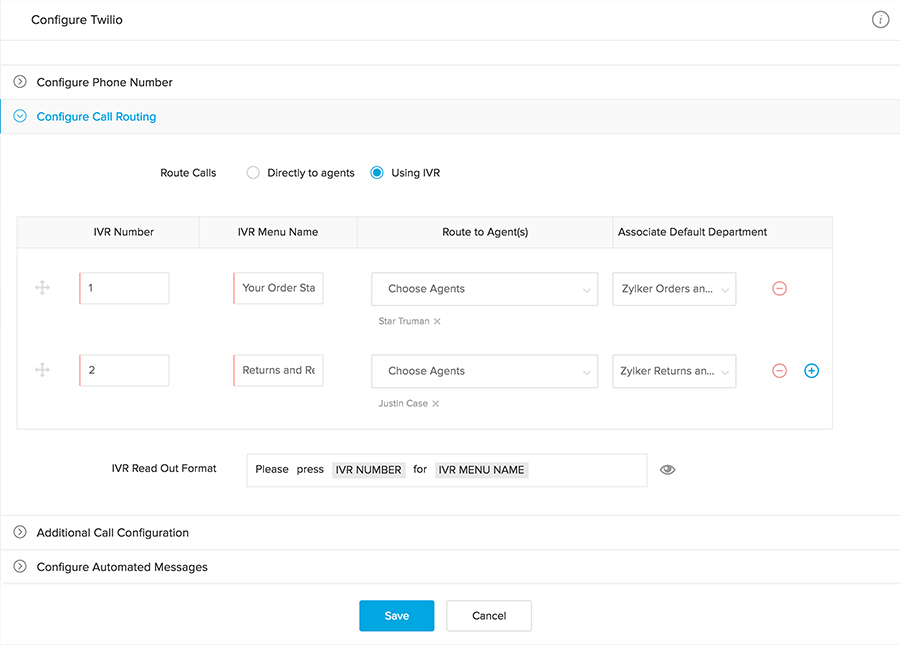Click drag handle of IVR row 1
The width and height of the screenshot is (900, 645).
click(x=42, y=288)
